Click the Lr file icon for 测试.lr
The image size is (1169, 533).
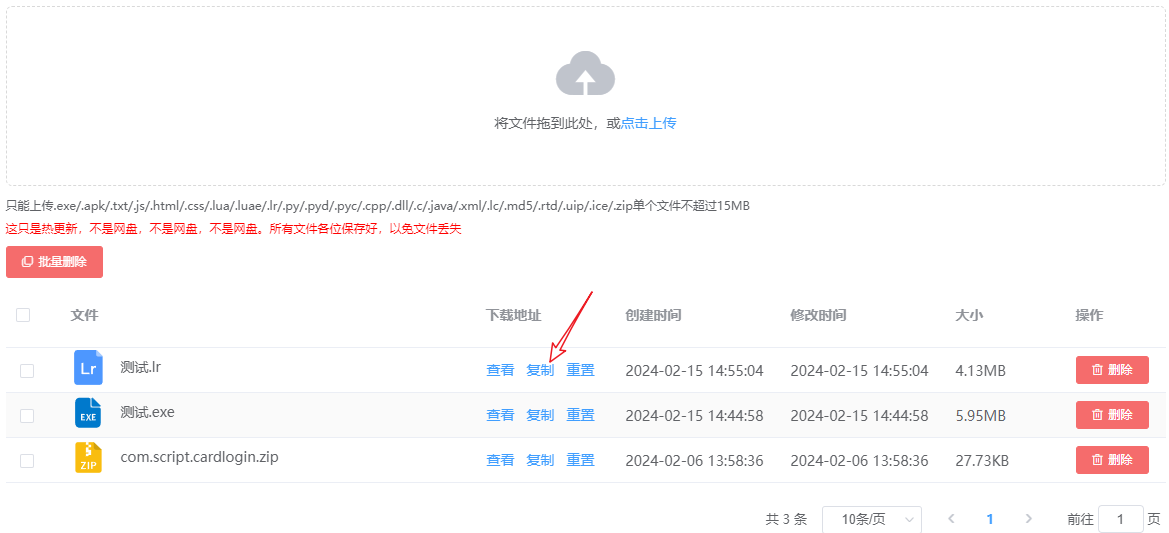(88, 368)
